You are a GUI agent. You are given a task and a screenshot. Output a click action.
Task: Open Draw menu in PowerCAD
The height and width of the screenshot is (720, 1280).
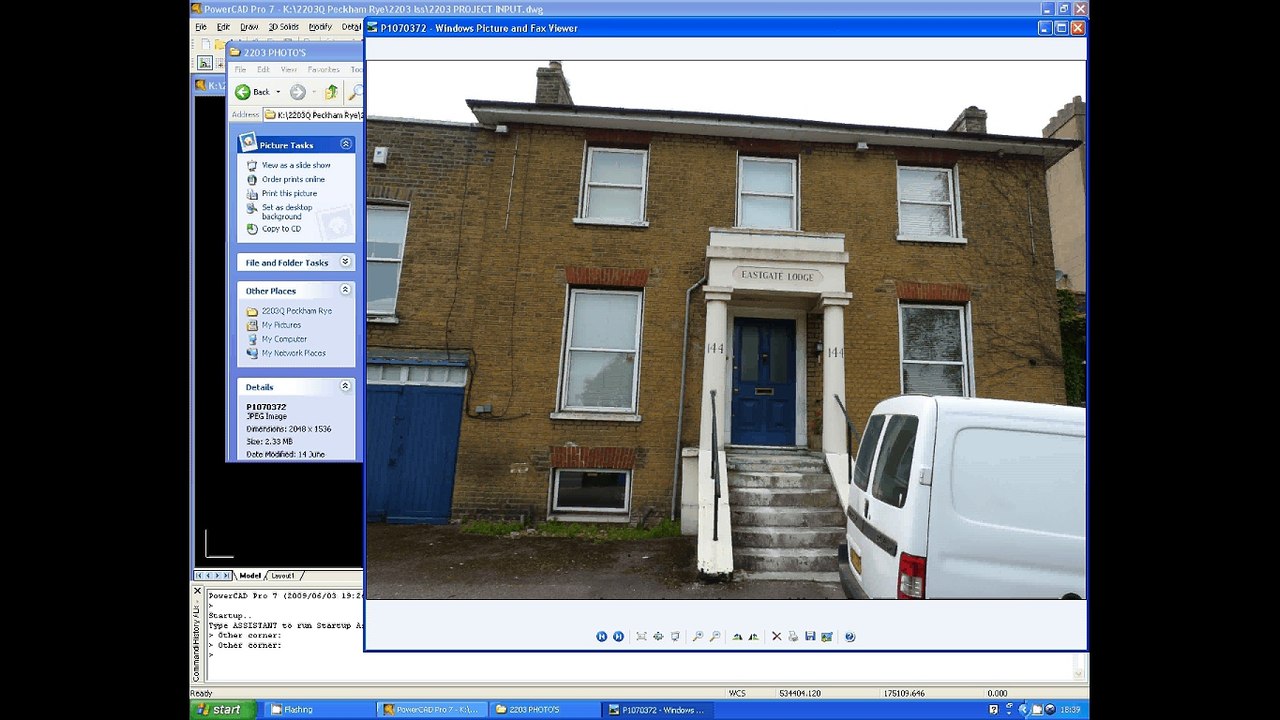(x=249, y=27)
